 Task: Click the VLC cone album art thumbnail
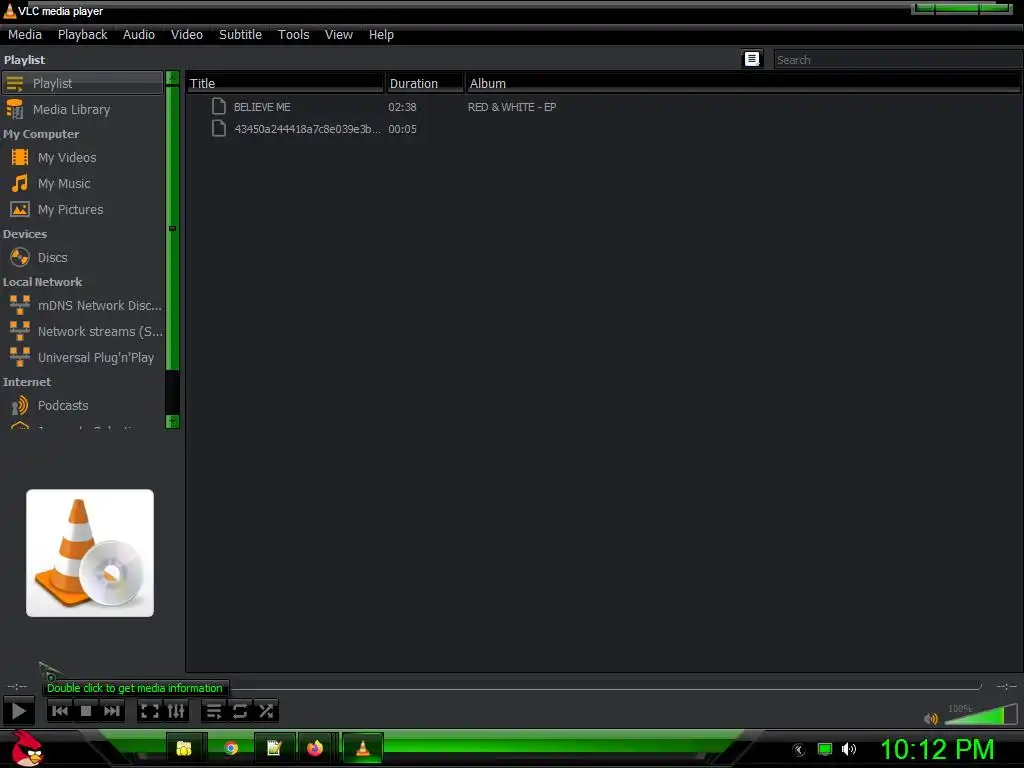(x=90, y=553)
